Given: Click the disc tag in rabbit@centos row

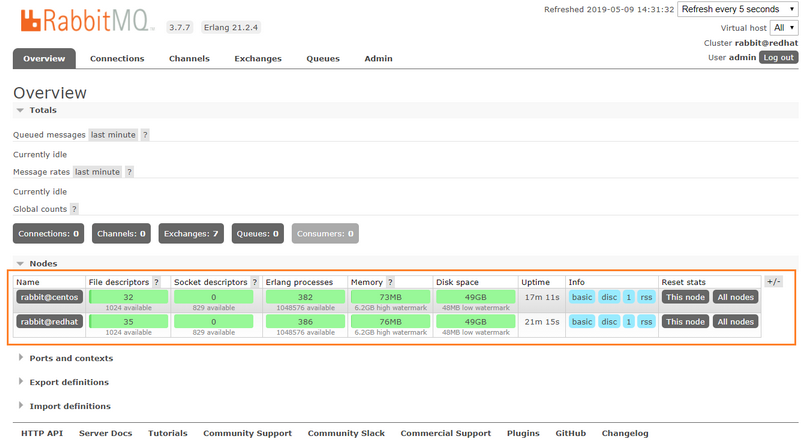Looking at the screenshot, I should (609, 297).
